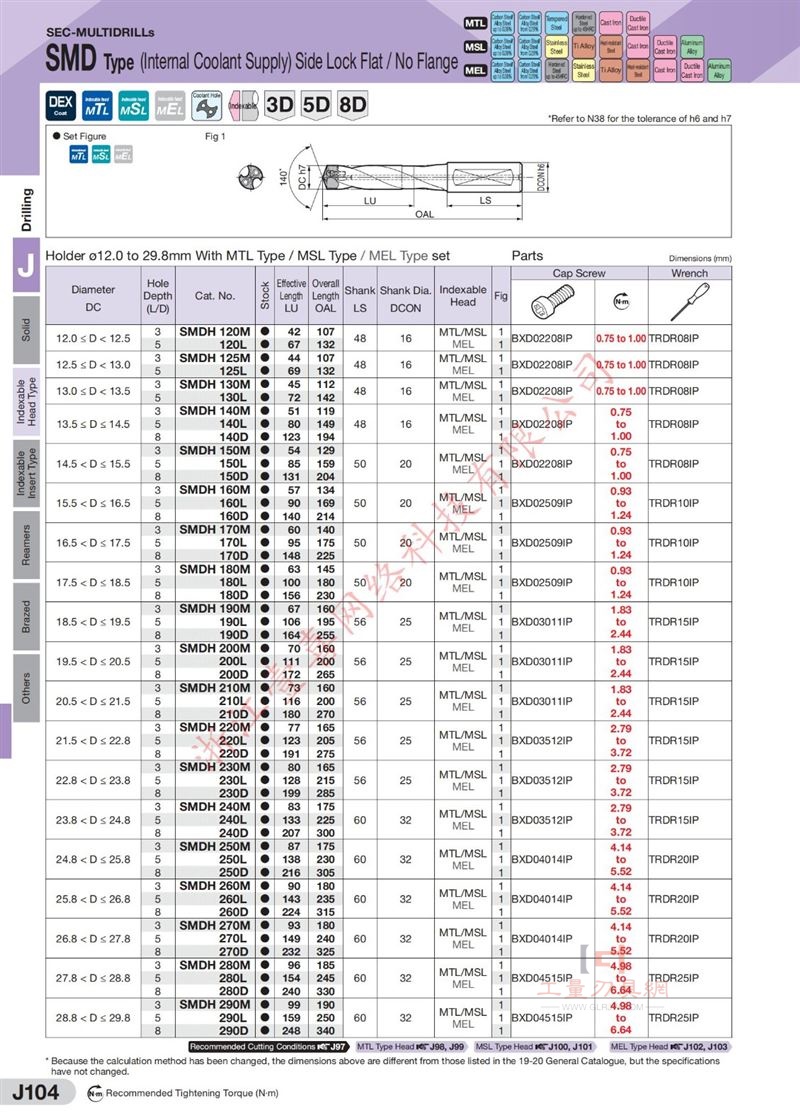Open the Brazed side tab
800x1120 pixels.
(26, 617)
